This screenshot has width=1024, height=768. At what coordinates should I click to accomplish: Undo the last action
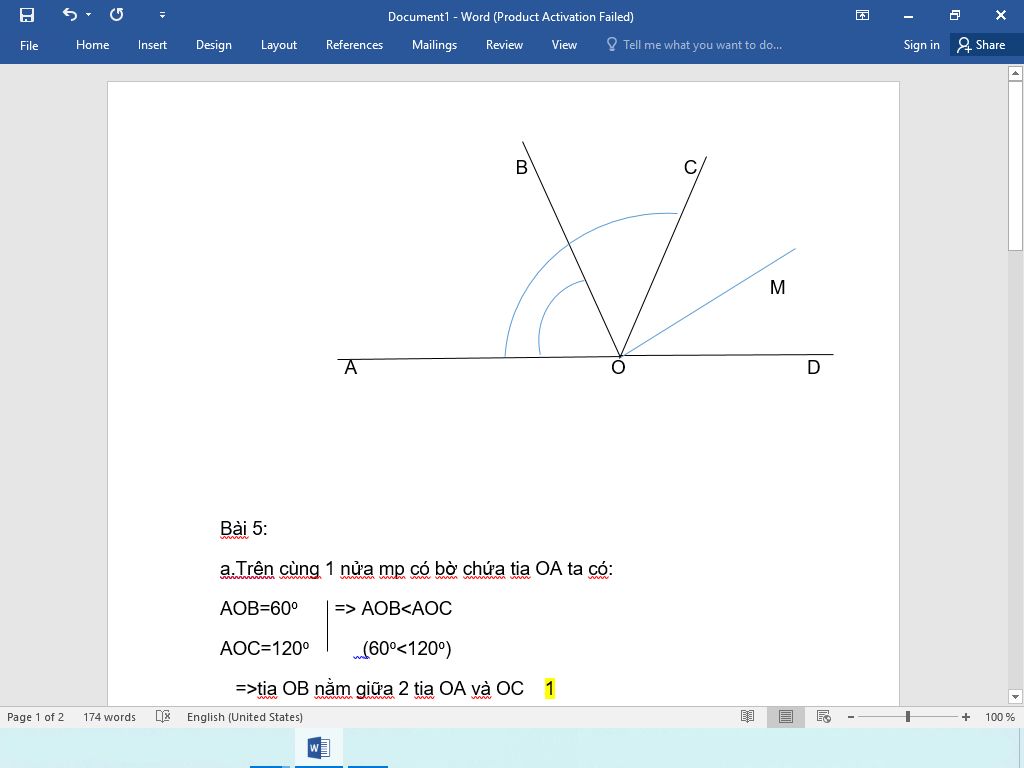pyautogui.click(x=70, y=14)
